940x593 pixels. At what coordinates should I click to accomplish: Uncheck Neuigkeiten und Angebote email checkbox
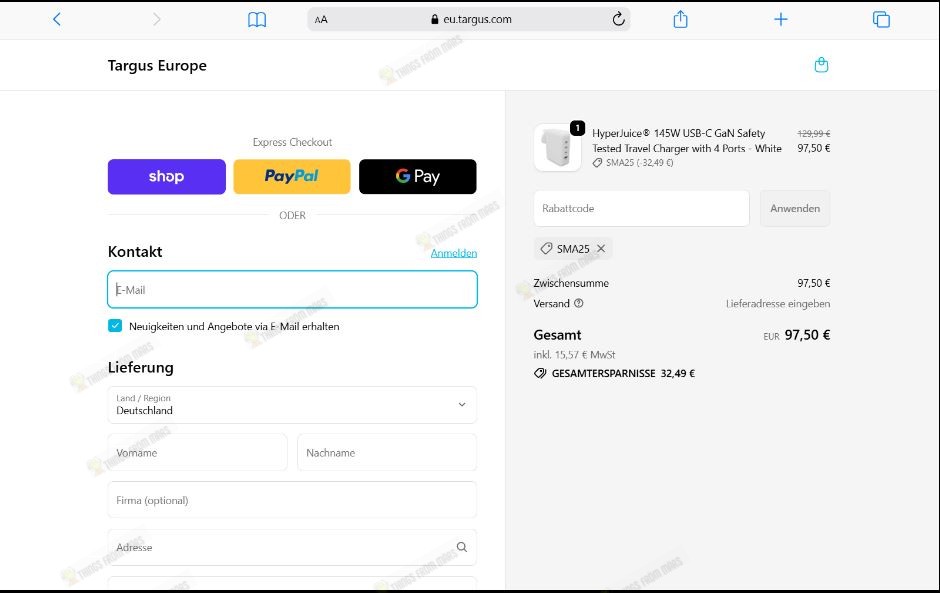click(115, 326)
